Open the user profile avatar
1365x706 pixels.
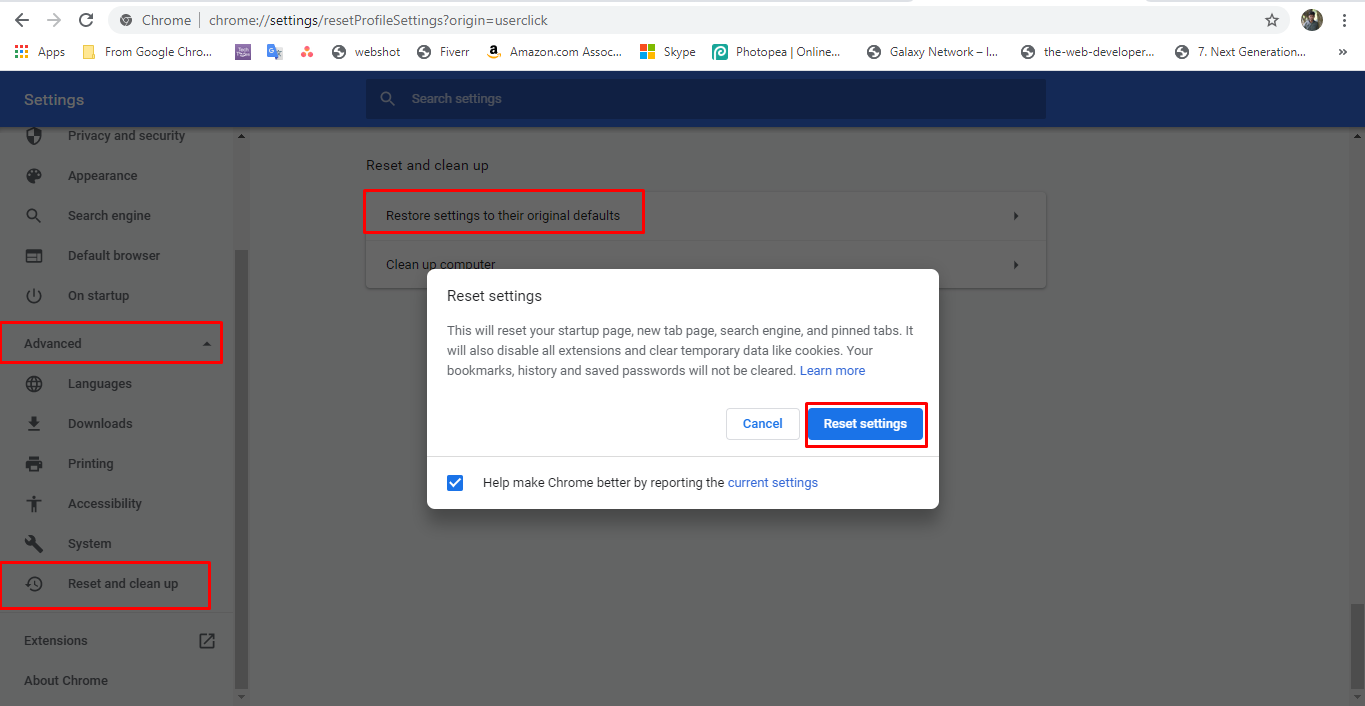(1312, 20)
